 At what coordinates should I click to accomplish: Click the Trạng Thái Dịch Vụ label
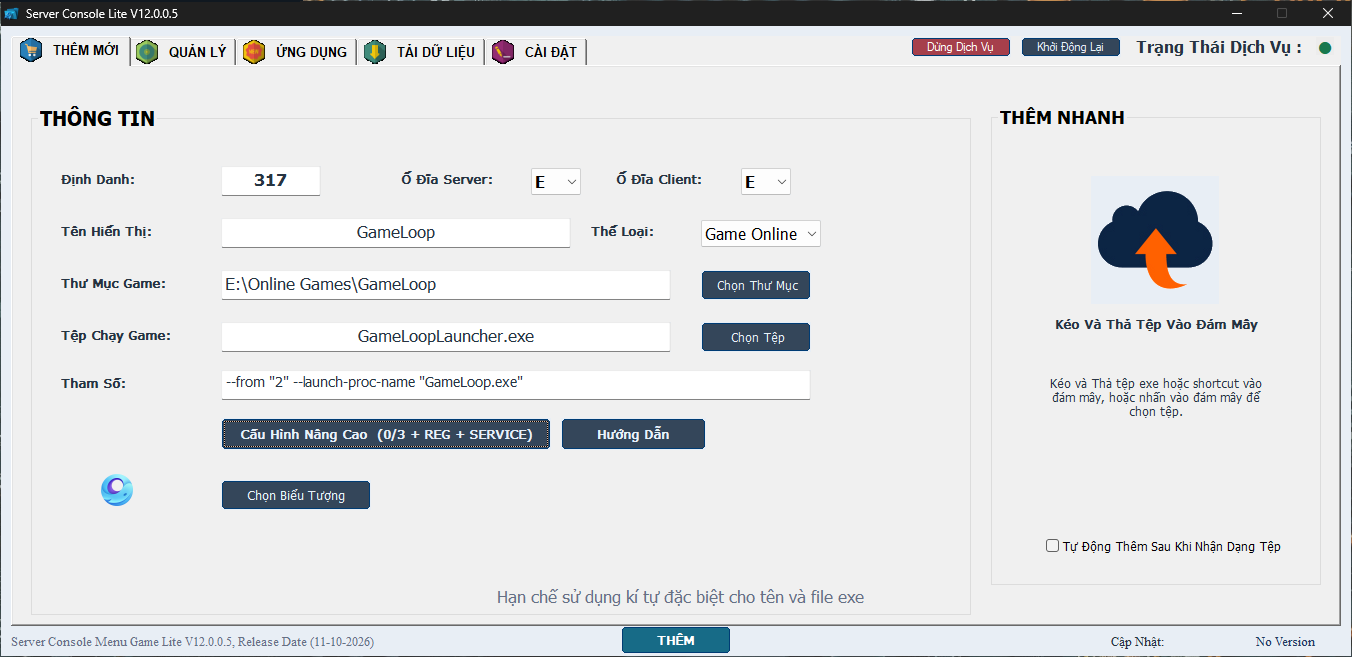1219,47
